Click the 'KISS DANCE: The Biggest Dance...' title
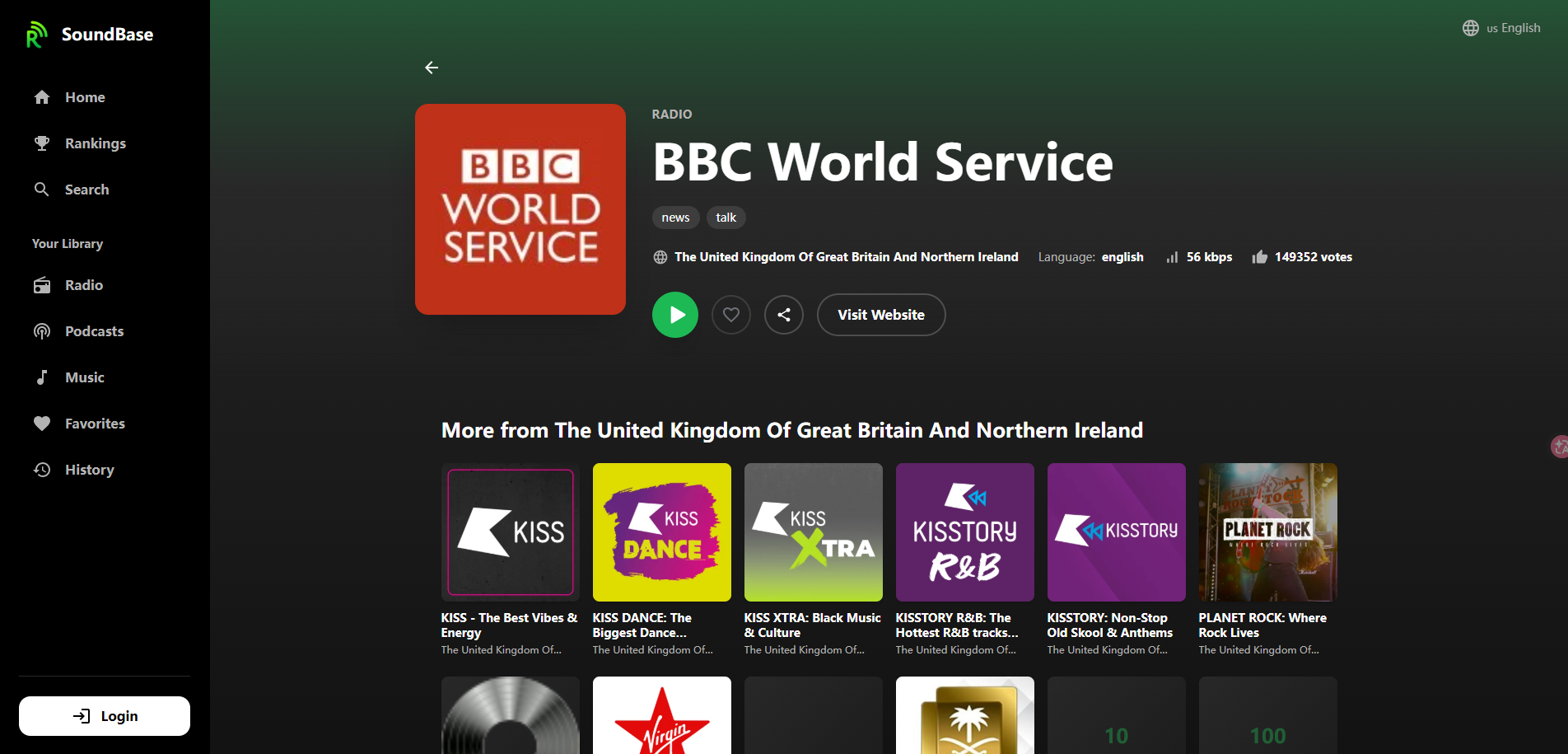This screenshot has width=1568, height=754. point(642,625)
